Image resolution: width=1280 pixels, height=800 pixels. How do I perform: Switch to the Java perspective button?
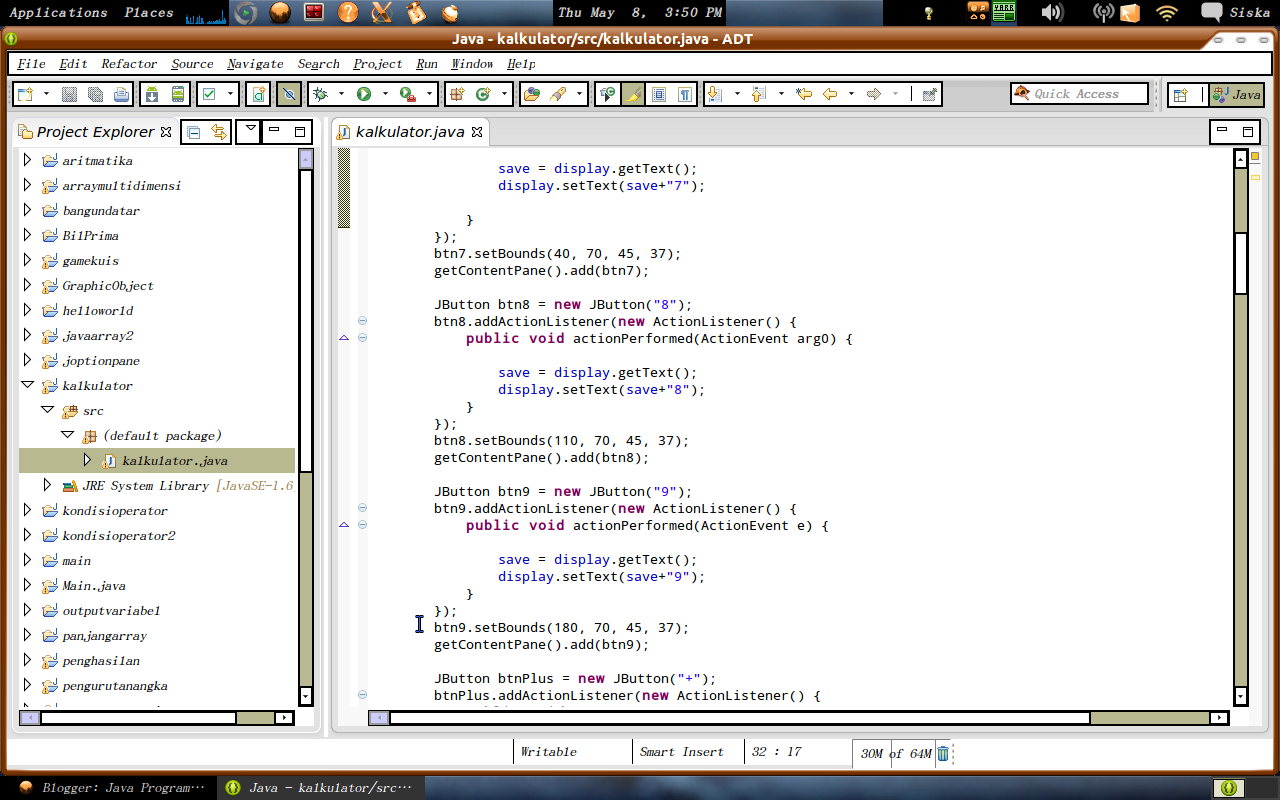pyautogui.click(x=1237, y=95)
